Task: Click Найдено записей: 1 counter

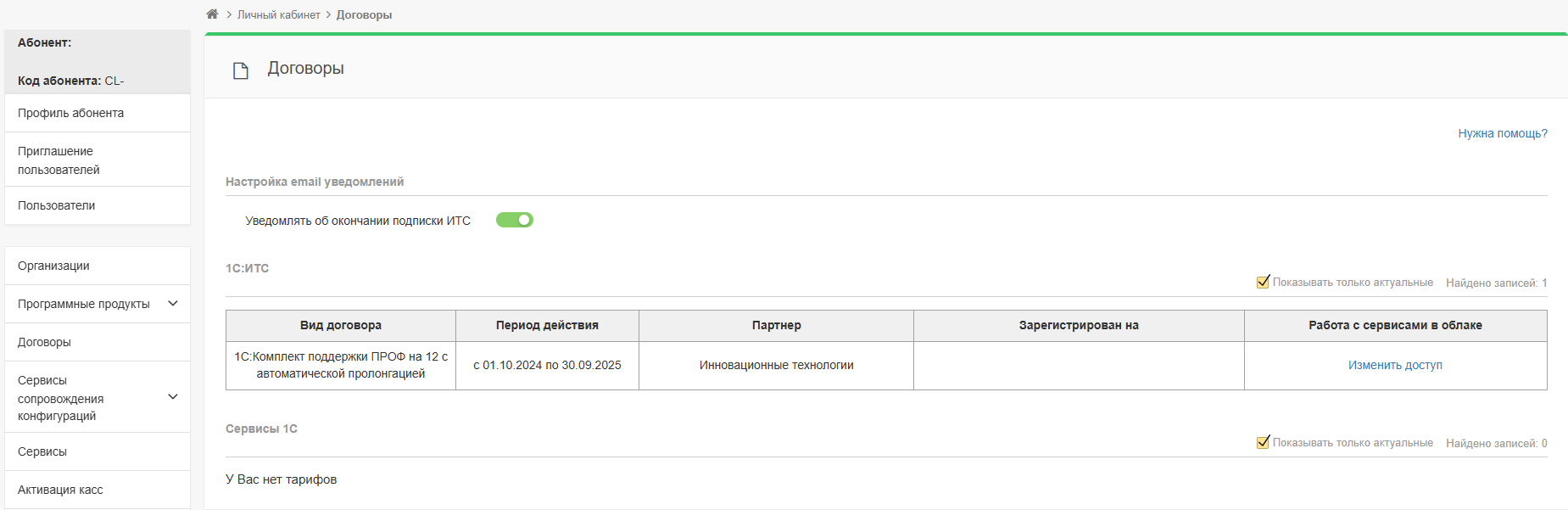Action: pyautogui.click(x=1497, y=283)
